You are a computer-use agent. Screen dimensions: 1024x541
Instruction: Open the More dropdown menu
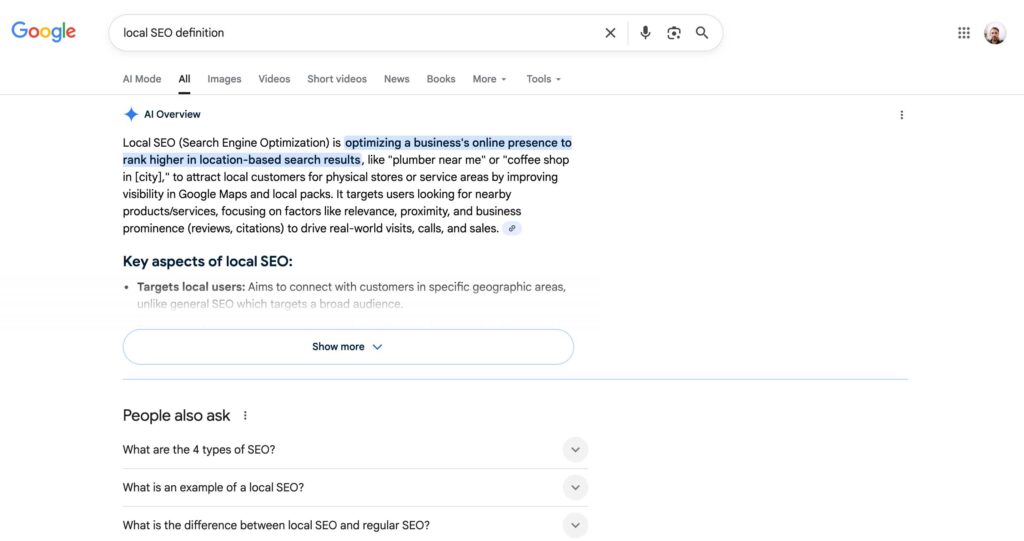point(489,79)
